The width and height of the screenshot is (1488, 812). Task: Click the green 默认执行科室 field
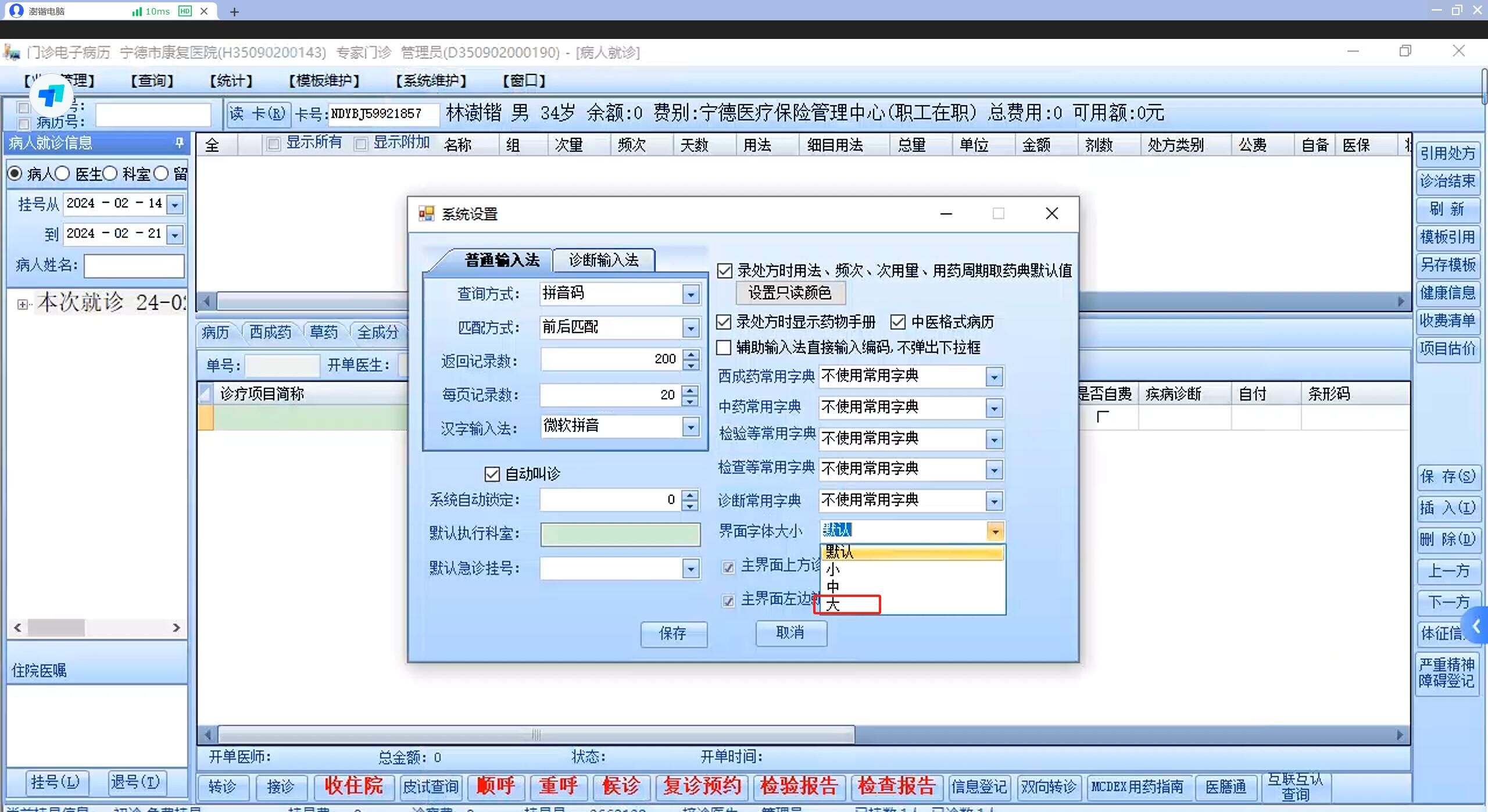coord(620,534)
